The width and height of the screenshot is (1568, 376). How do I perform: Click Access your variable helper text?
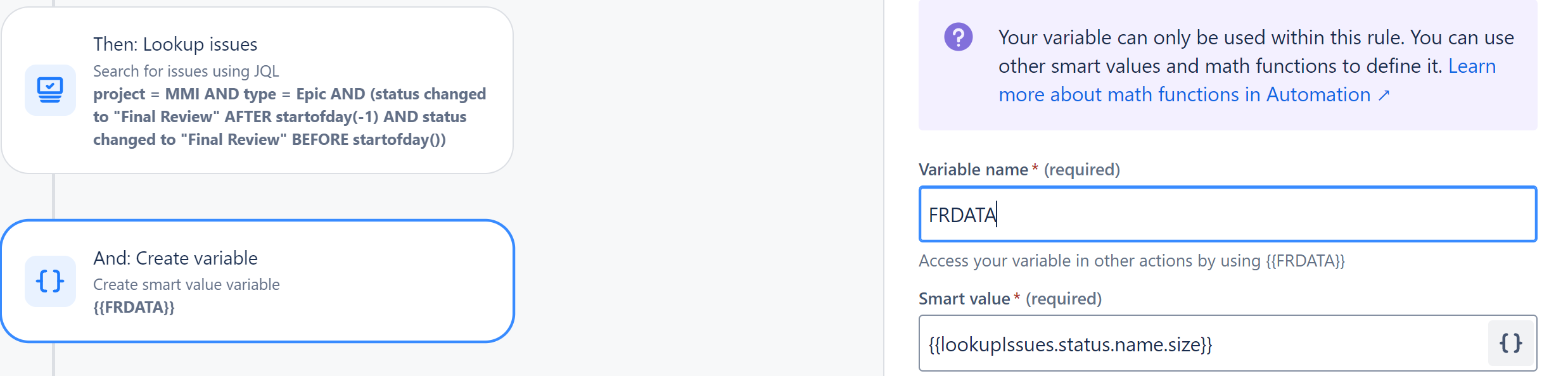pos(1131,261)
